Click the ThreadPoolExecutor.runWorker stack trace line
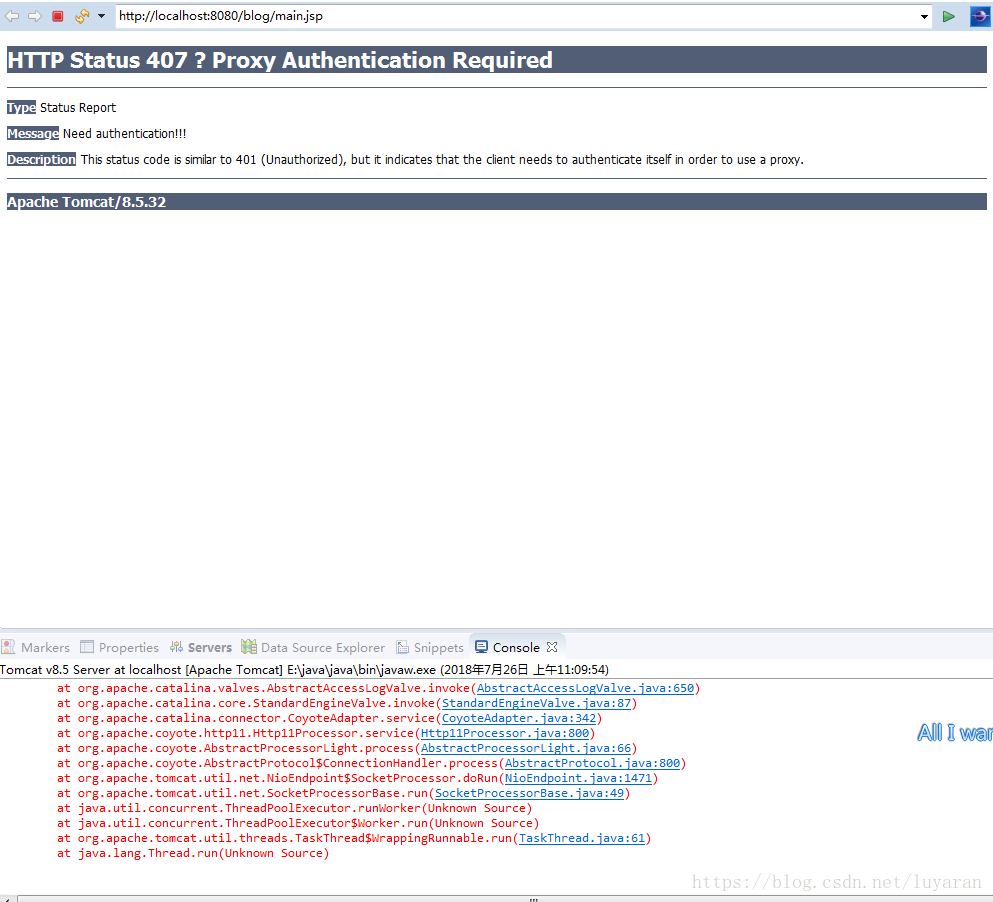This screenshot has width=993, height=902. pos(294,809)
